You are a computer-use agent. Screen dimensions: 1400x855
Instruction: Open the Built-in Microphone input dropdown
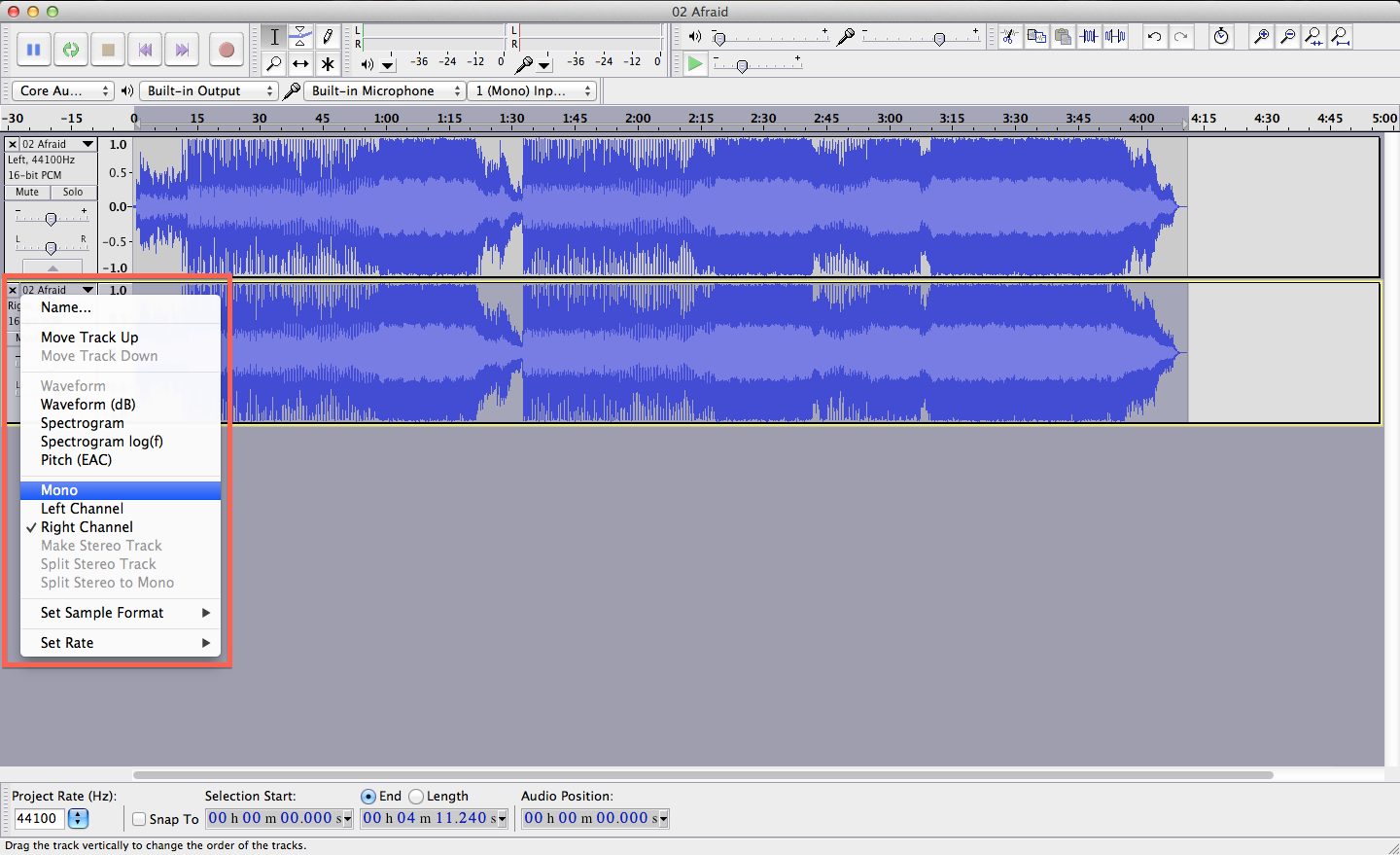tap(384, 89)
